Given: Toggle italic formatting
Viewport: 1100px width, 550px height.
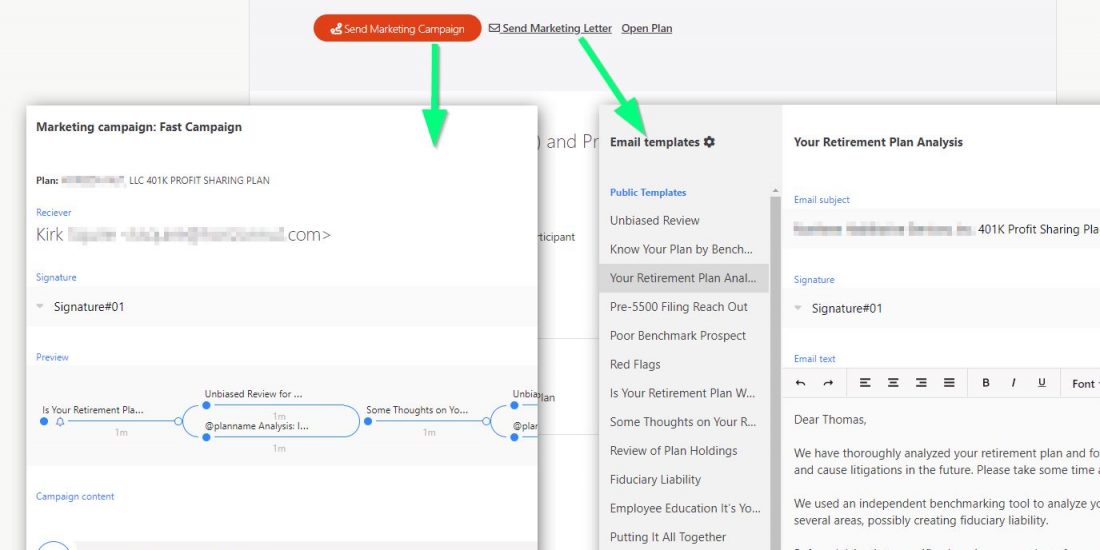Looking at the screenshot, I should [x=1013, y=383].
